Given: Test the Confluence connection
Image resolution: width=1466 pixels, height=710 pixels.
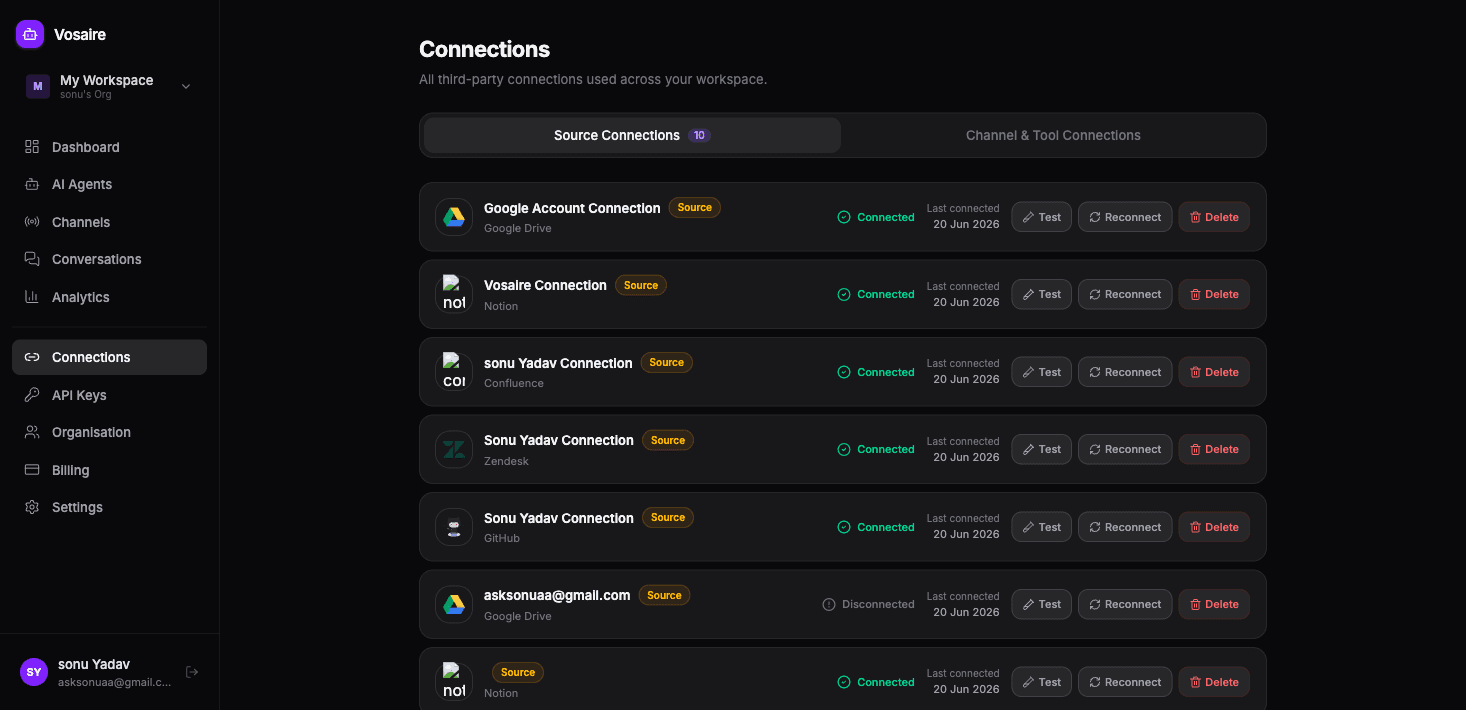Looking at the screenshot, I should pos(1041,372).
